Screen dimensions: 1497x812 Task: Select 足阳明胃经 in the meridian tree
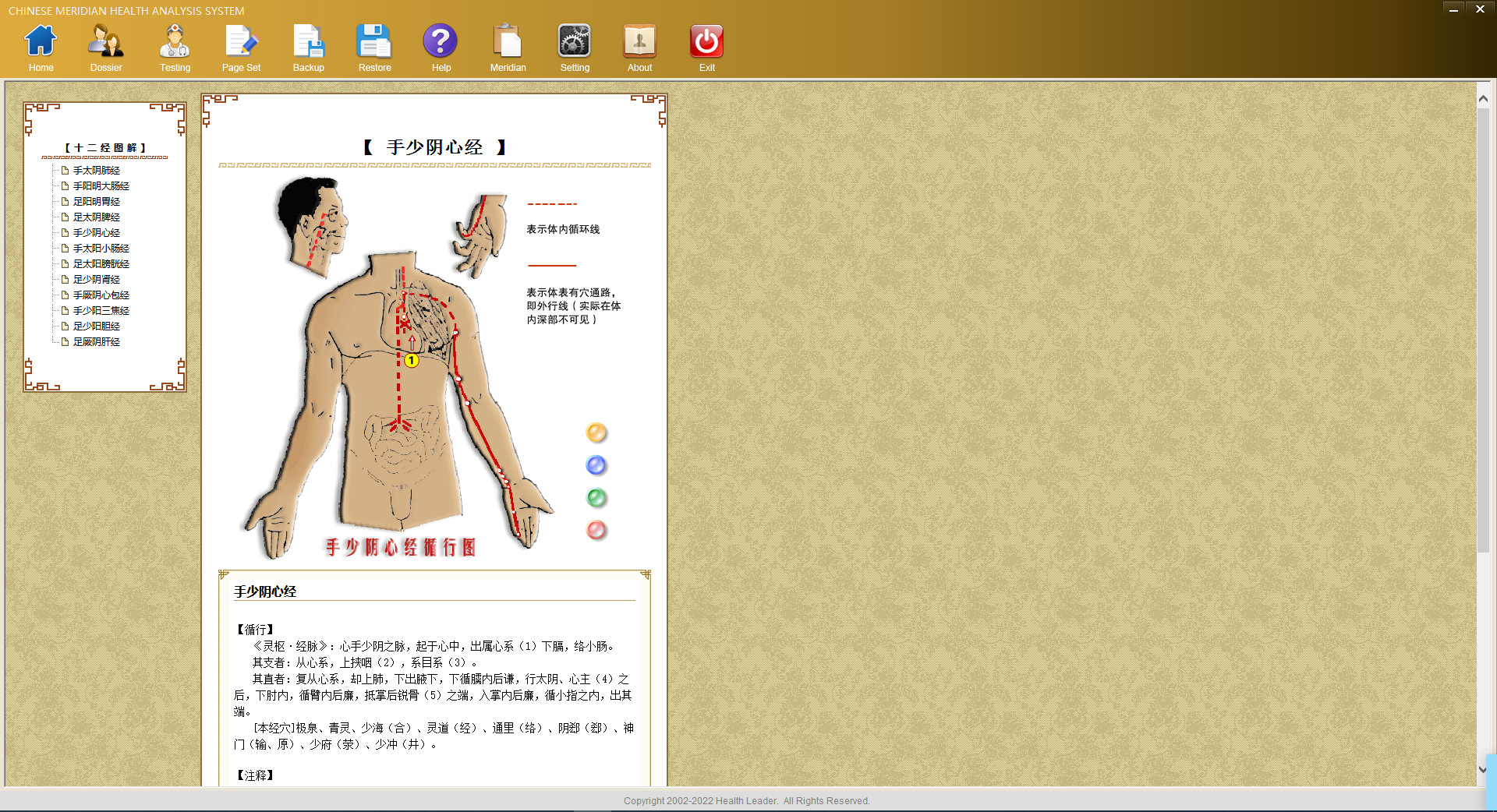pos(97,201)
